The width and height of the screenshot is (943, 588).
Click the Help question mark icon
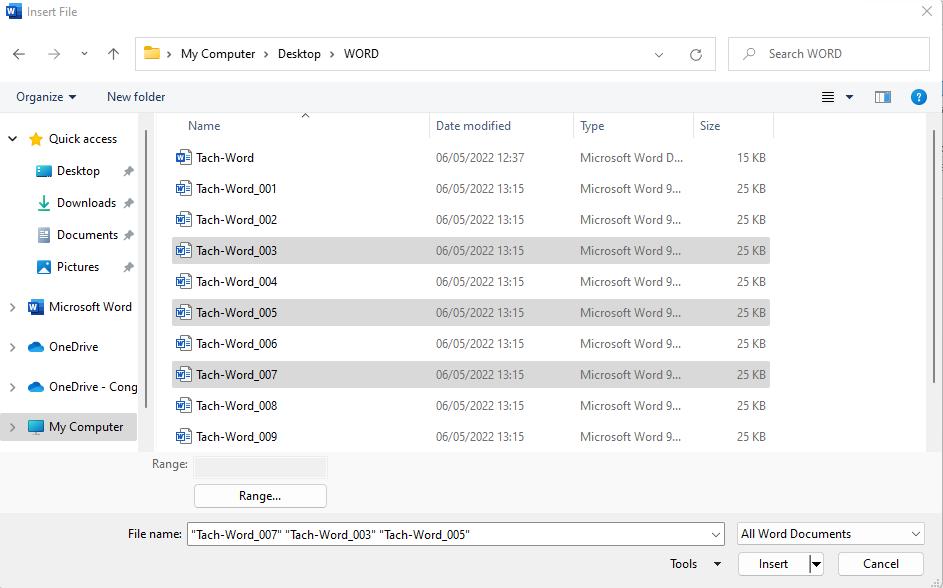(x=918, y=96)
